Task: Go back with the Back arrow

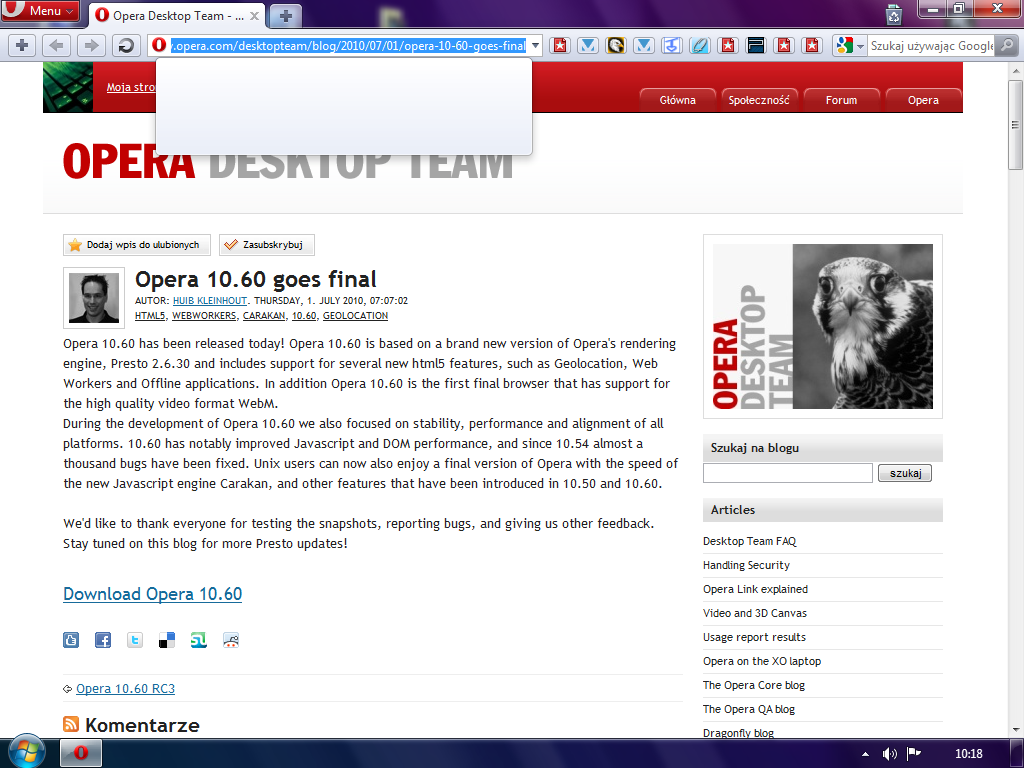Action: coord(57,45)
